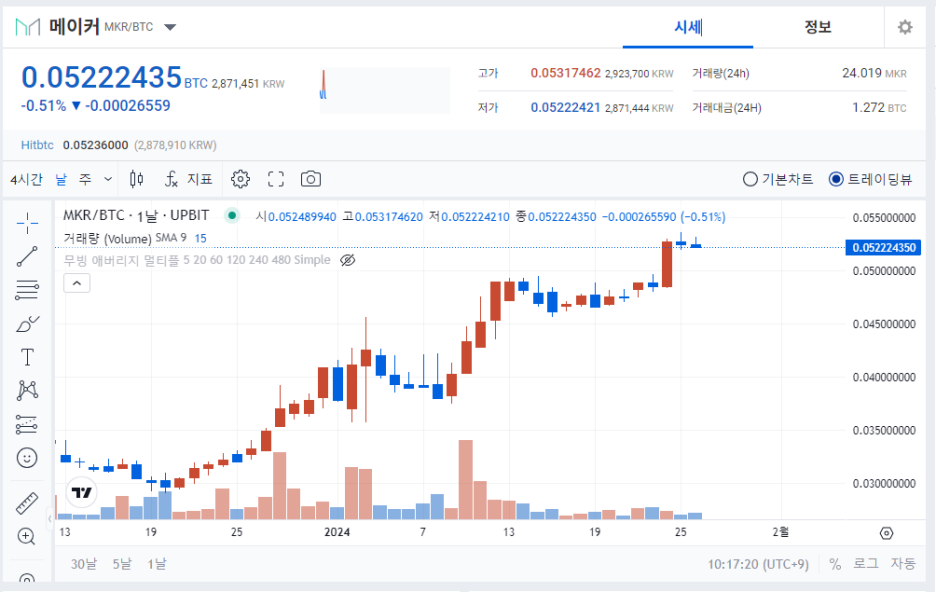Change the candlestick chart type
Viewport: 936px width, 592px height.
coord(137,179)
